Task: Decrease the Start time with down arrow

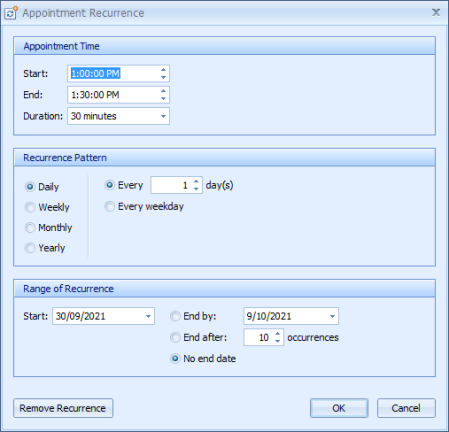Action: click(163, 77)
